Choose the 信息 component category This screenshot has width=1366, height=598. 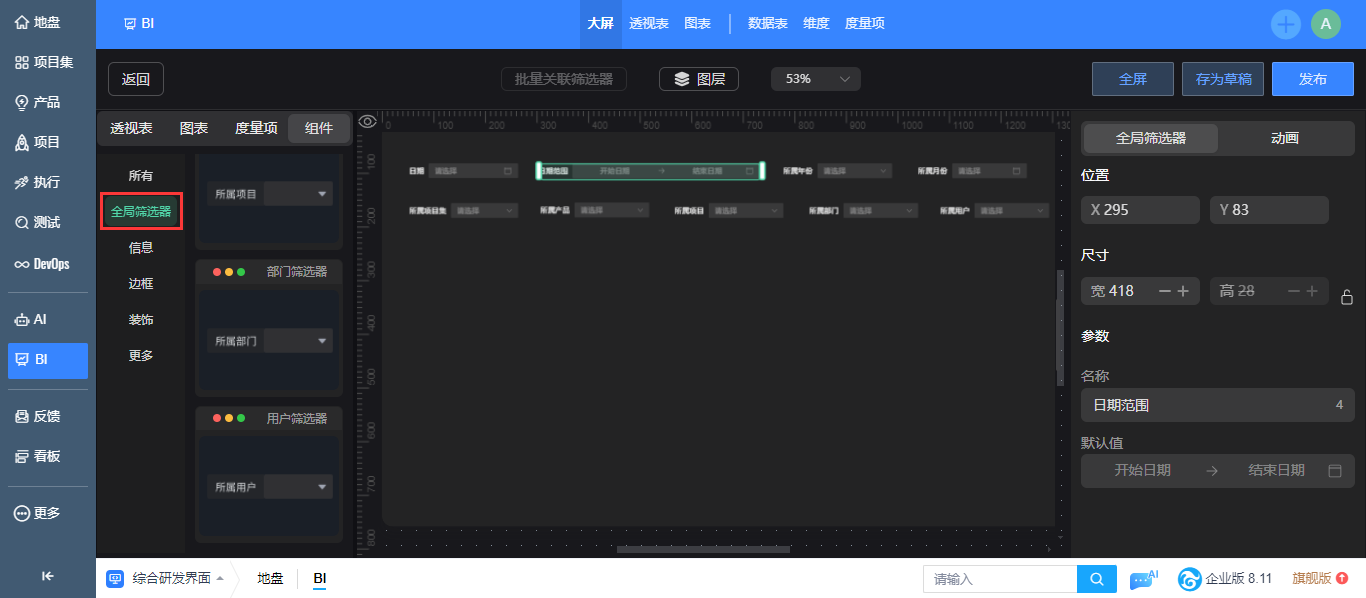pos(141,248)
